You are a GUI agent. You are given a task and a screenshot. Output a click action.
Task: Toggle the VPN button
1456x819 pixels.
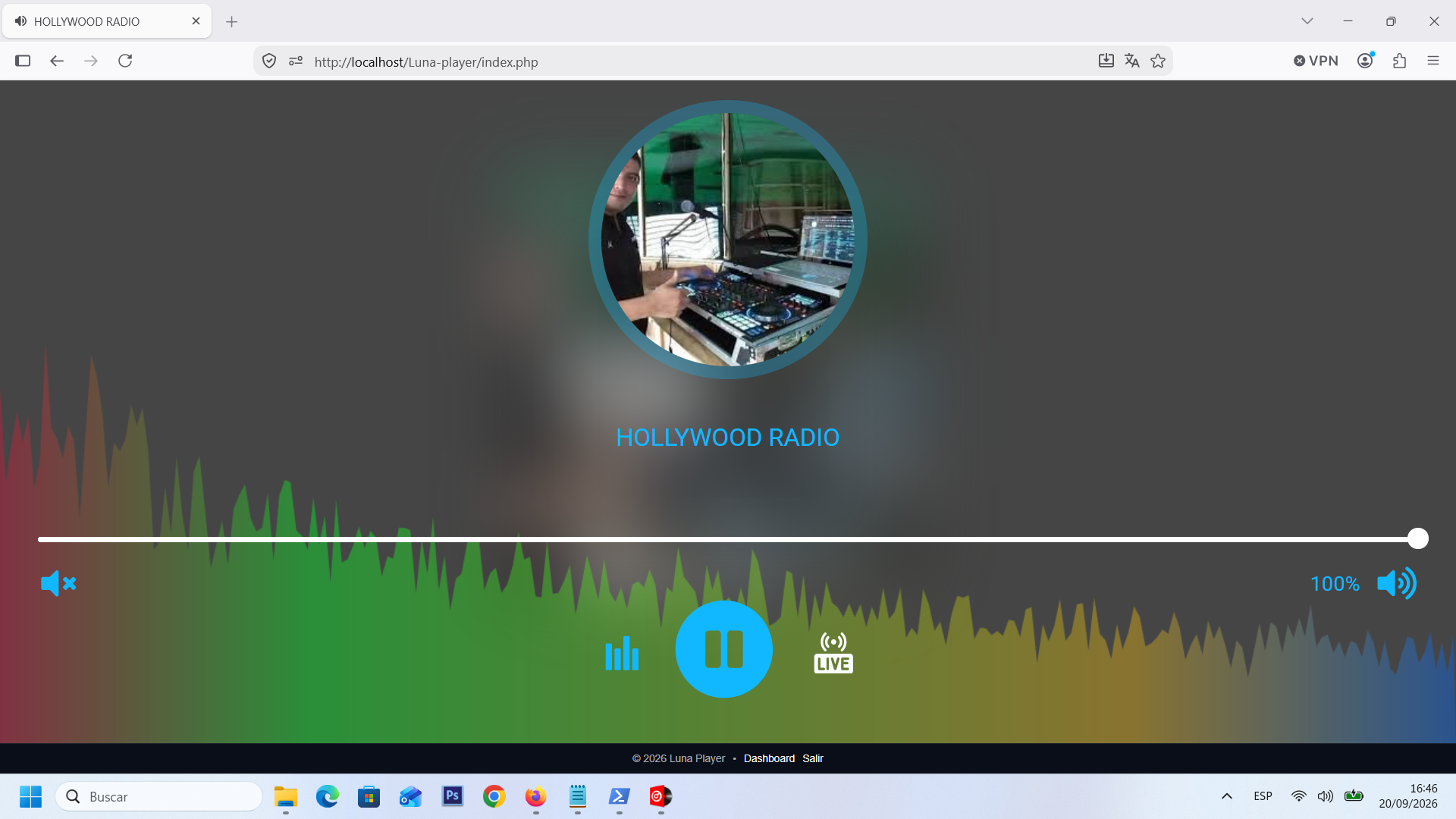tap(1316, 61)
